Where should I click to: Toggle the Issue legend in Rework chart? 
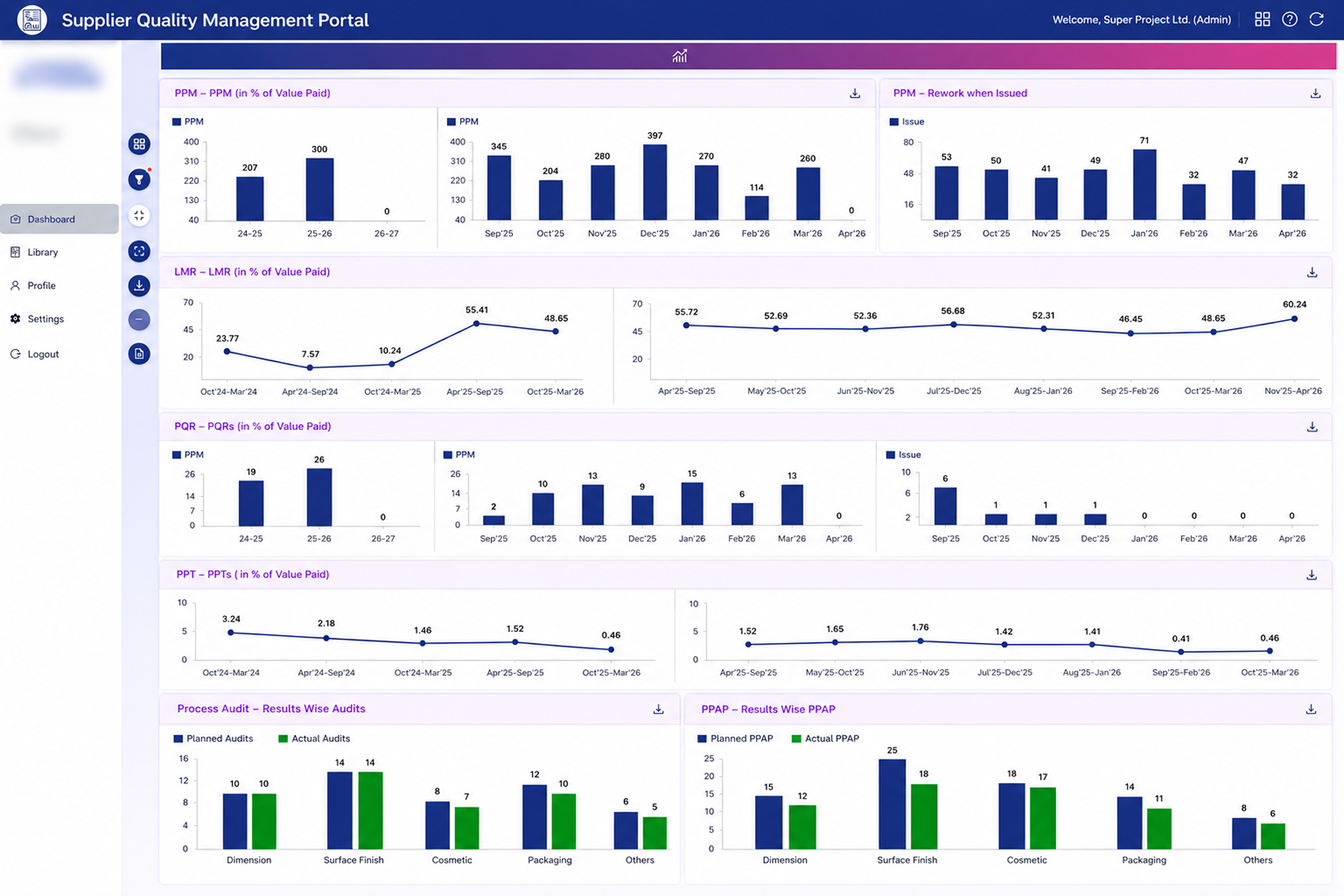[x=907, y=122]
